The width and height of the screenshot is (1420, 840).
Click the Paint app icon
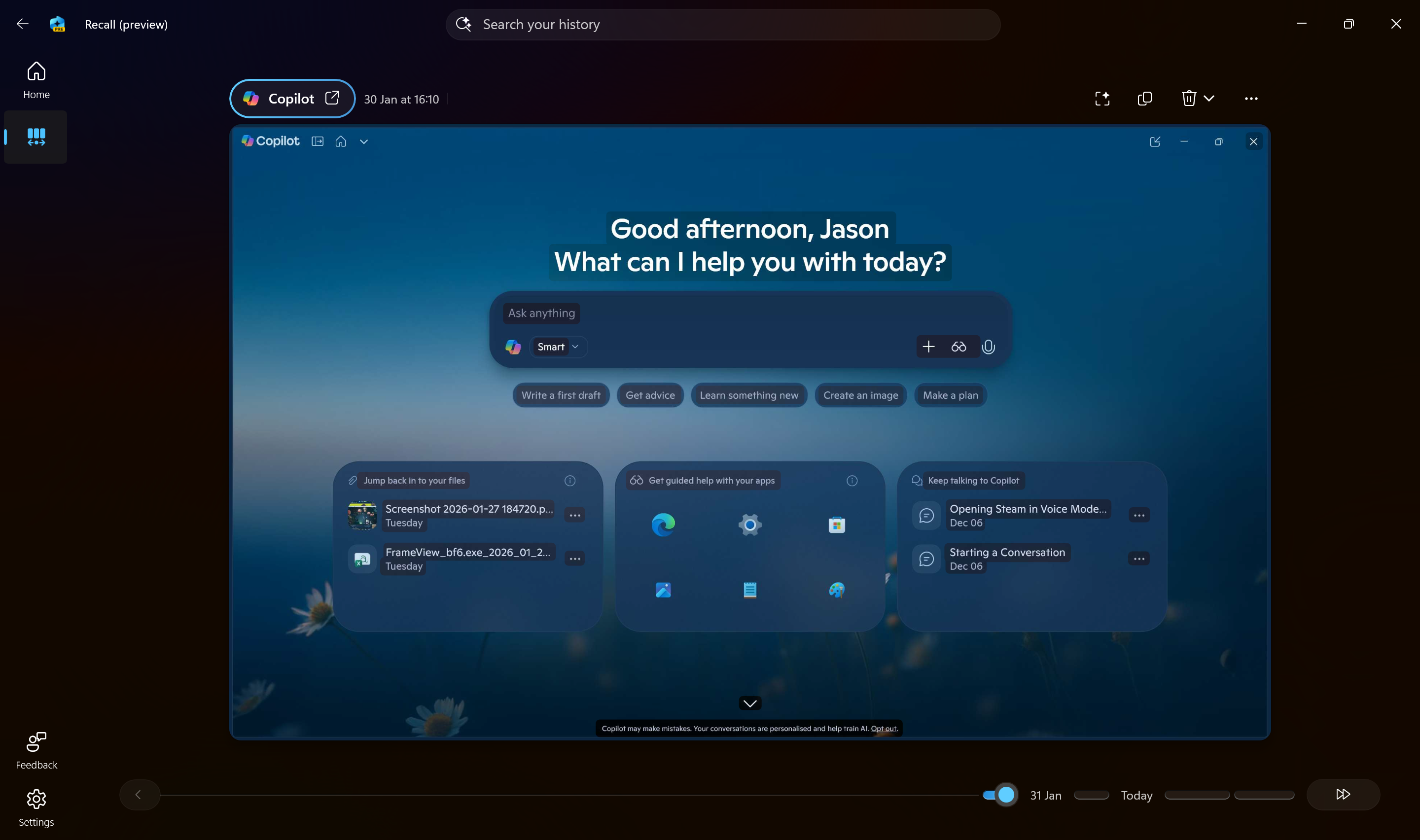pos(837,590)
